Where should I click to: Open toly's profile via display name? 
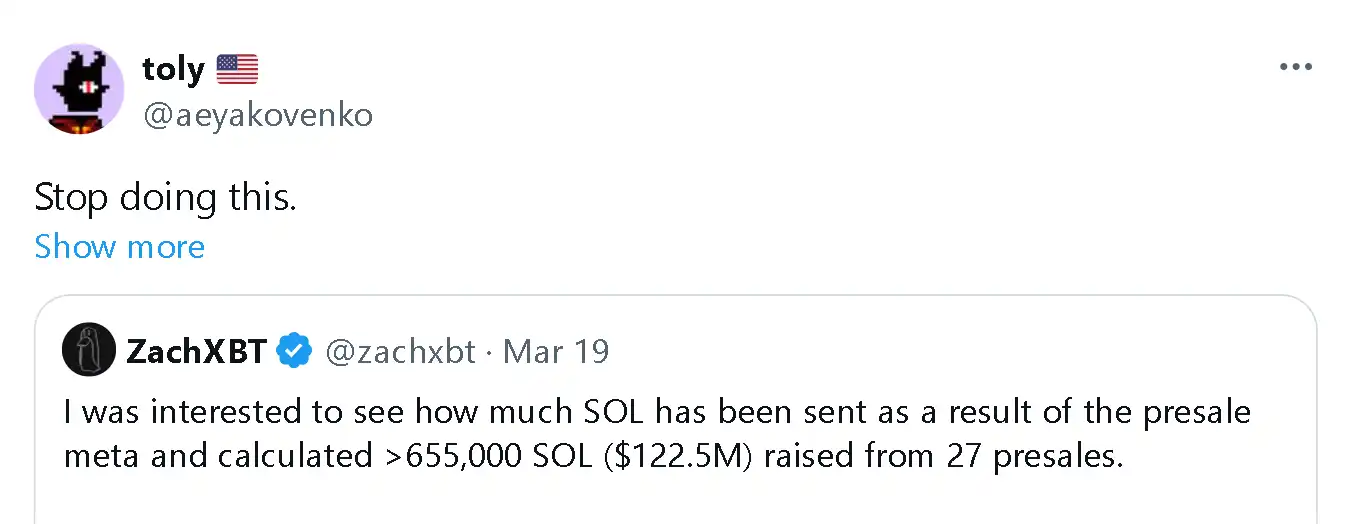tap(173, 69)
